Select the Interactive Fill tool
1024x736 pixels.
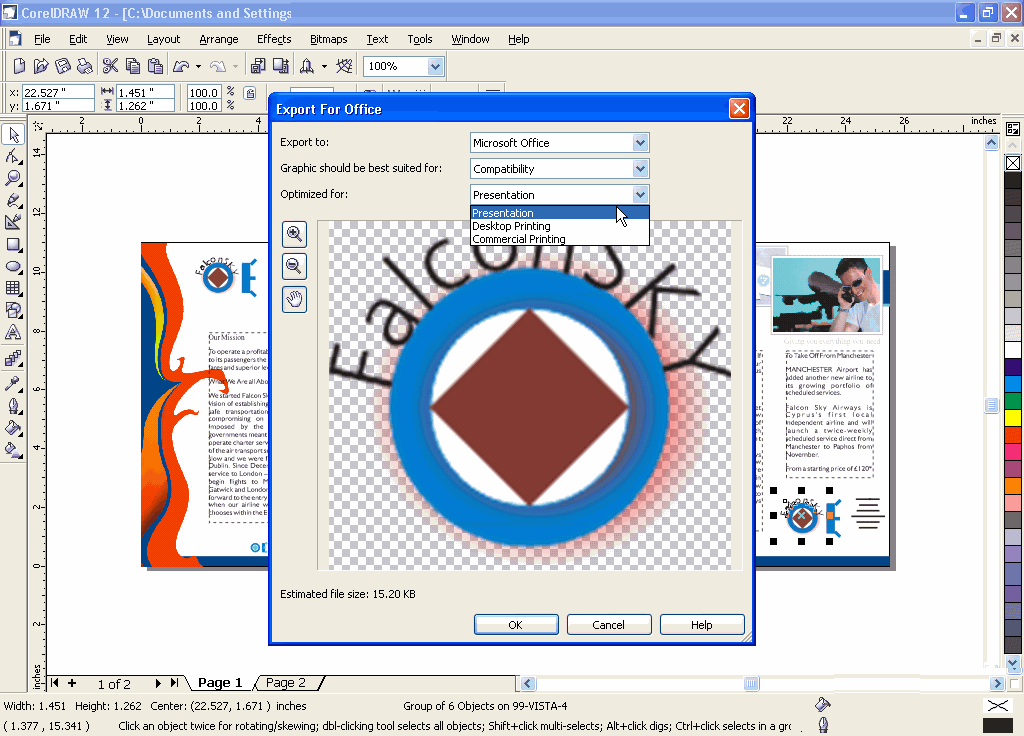tap(13, 450)
